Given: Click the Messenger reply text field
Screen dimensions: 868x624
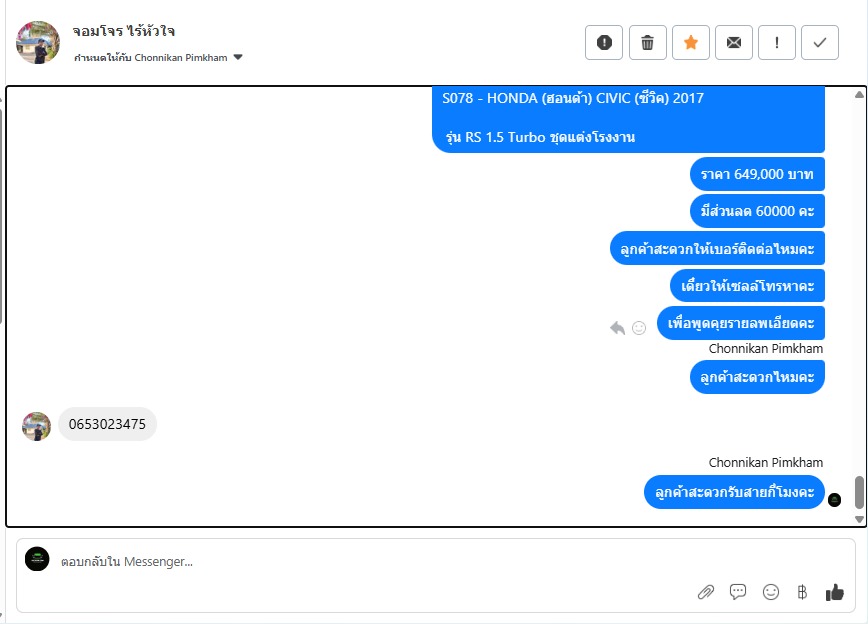Looking at the screenshot, I should (365, 561).
